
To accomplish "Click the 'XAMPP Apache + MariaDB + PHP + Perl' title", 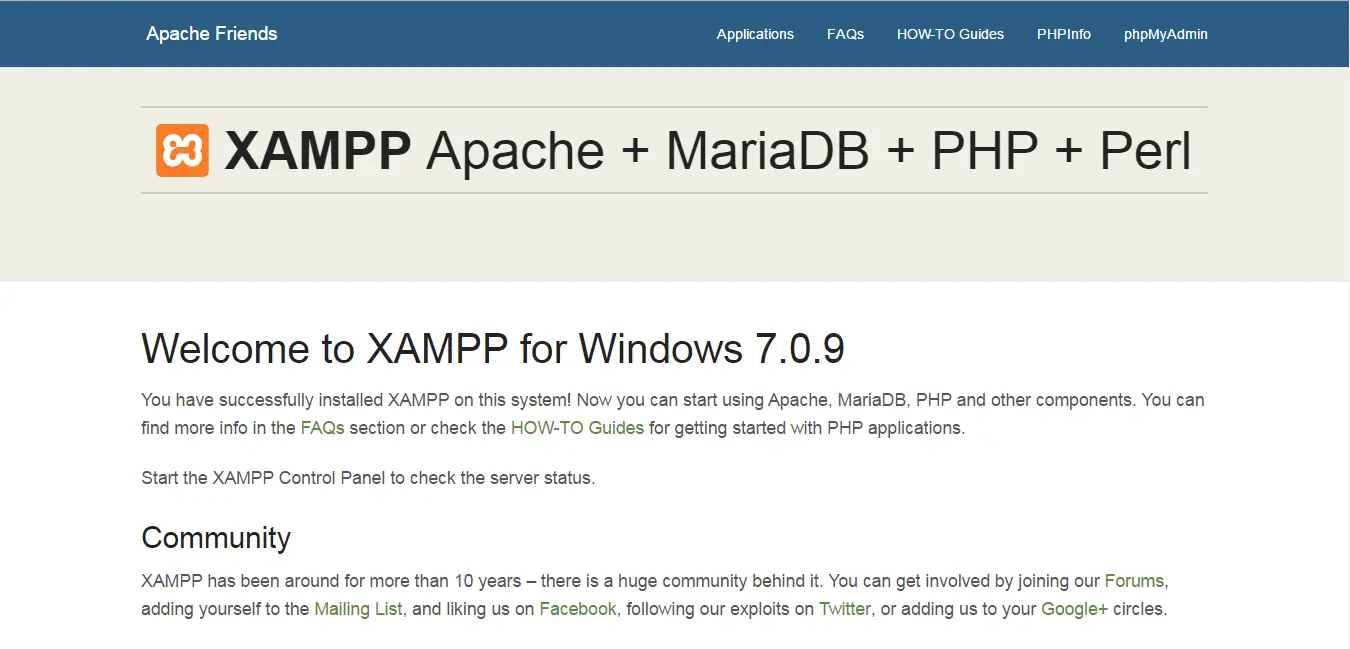I will tap(708, 151).
